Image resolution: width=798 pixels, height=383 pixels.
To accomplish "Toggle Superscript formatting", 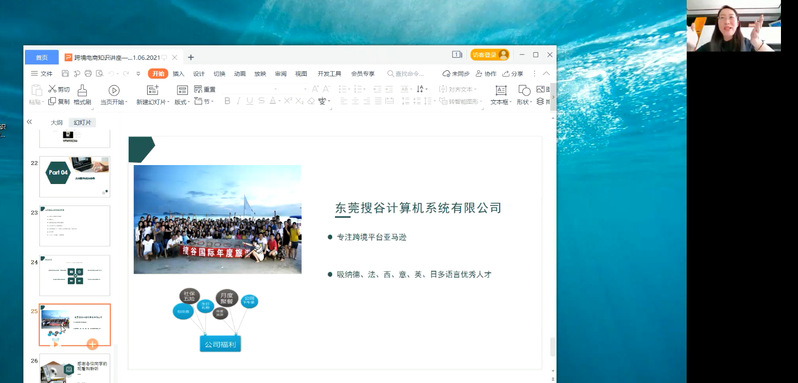I will 288,101.
